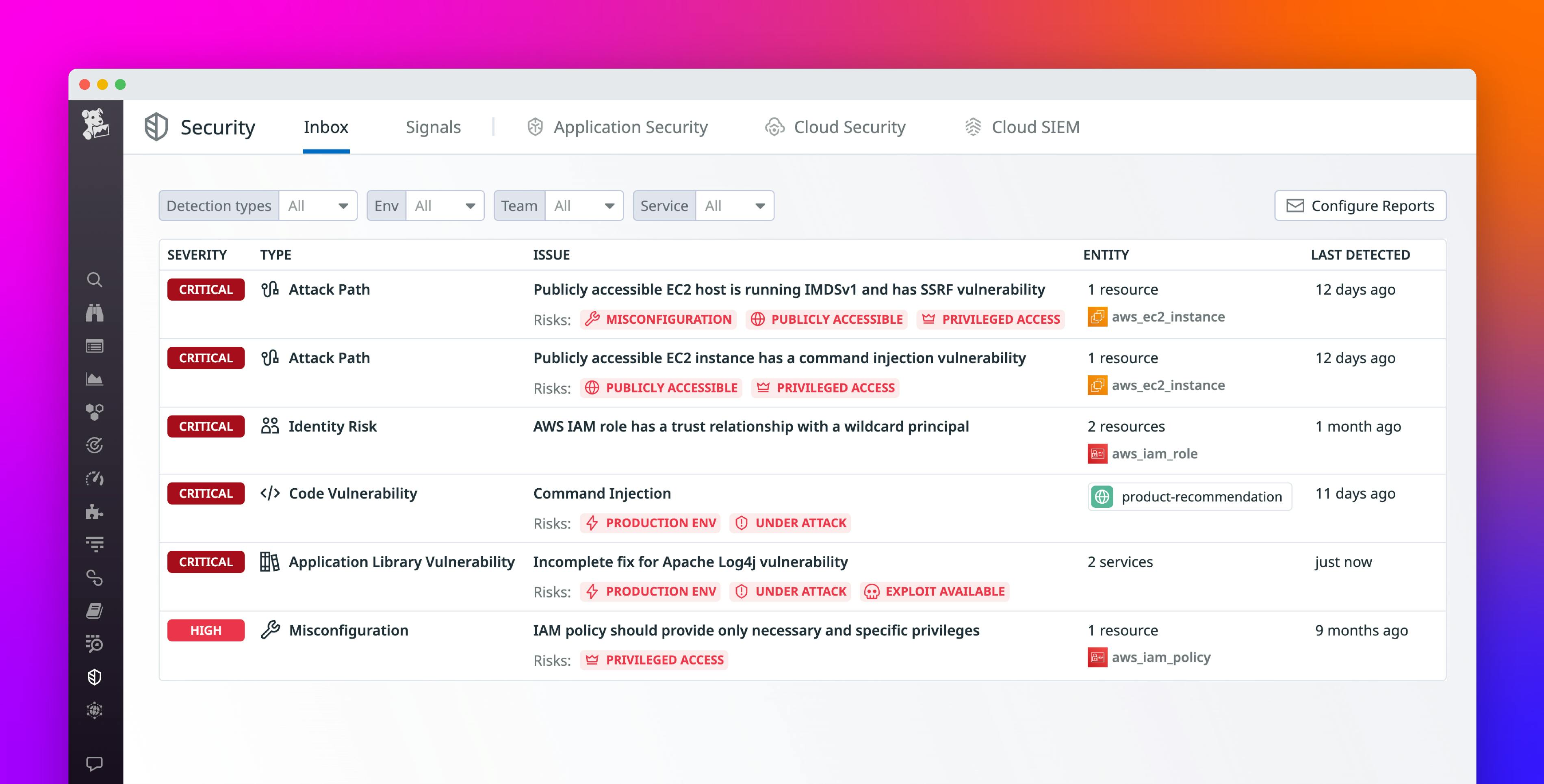The image size is (1544, 784).
Task: Open the Application Security section
Action: pos(617,127)
